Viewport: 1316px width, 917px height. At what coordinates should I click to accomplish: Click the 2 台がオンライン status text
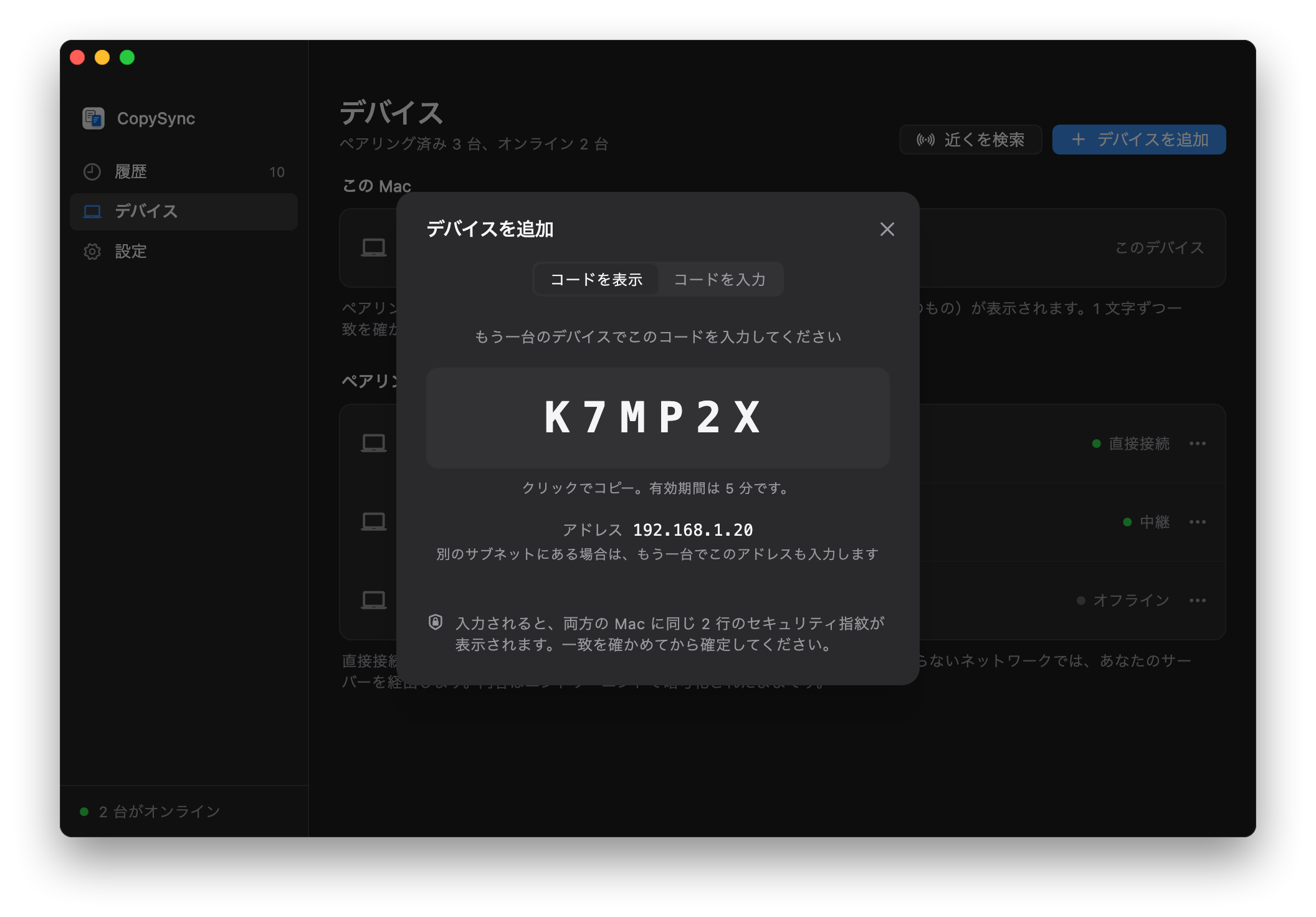tap(160, 811)
